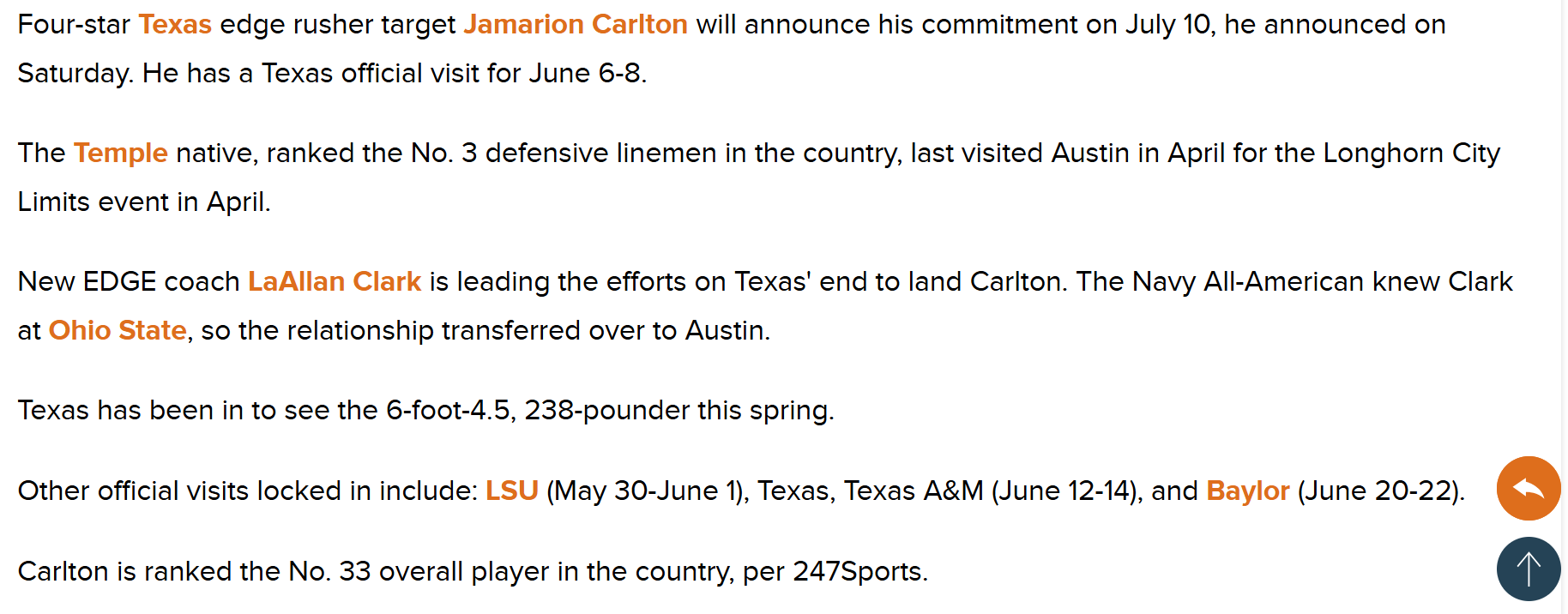Click the 'New EDGE coach' text
This screenshot has width=1568, height=614.
tap(129, 281)
